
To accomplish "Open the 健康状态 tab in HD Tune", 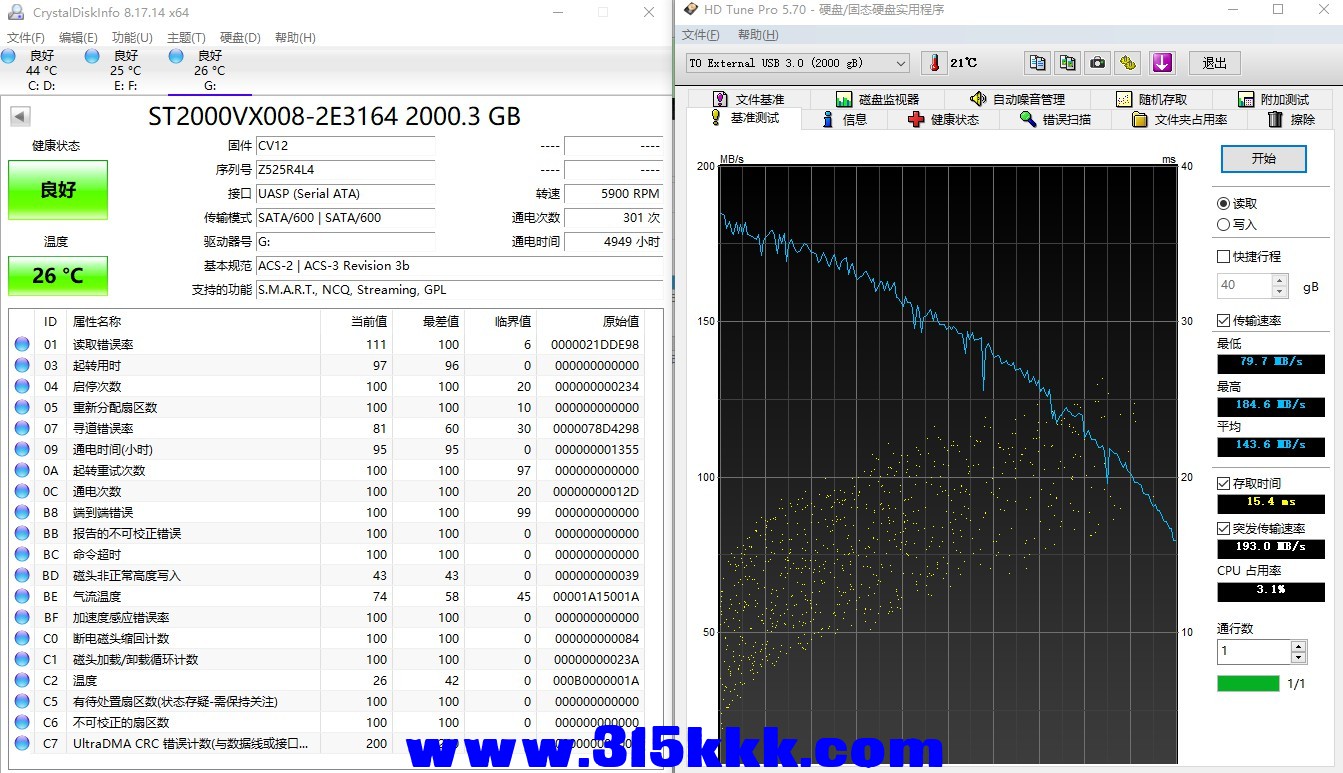I will click(x=944, y=119).
